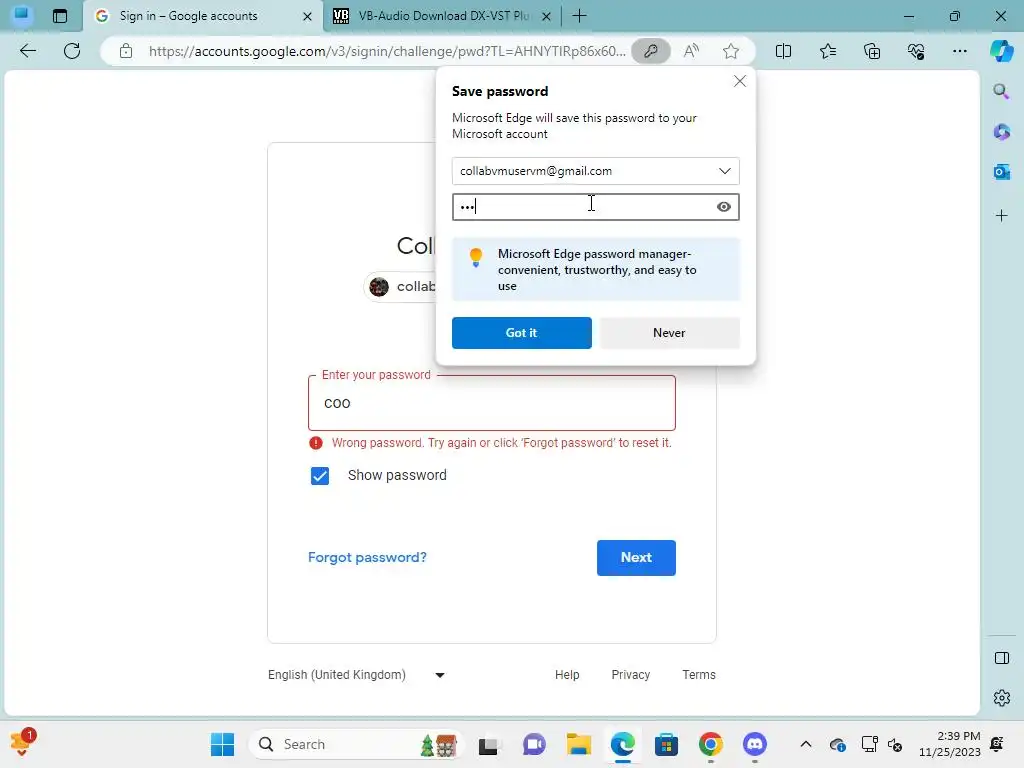Open Microsoft Store from taskbar
The width and height of the screenshot is (1024, 768).
point(666,744)
